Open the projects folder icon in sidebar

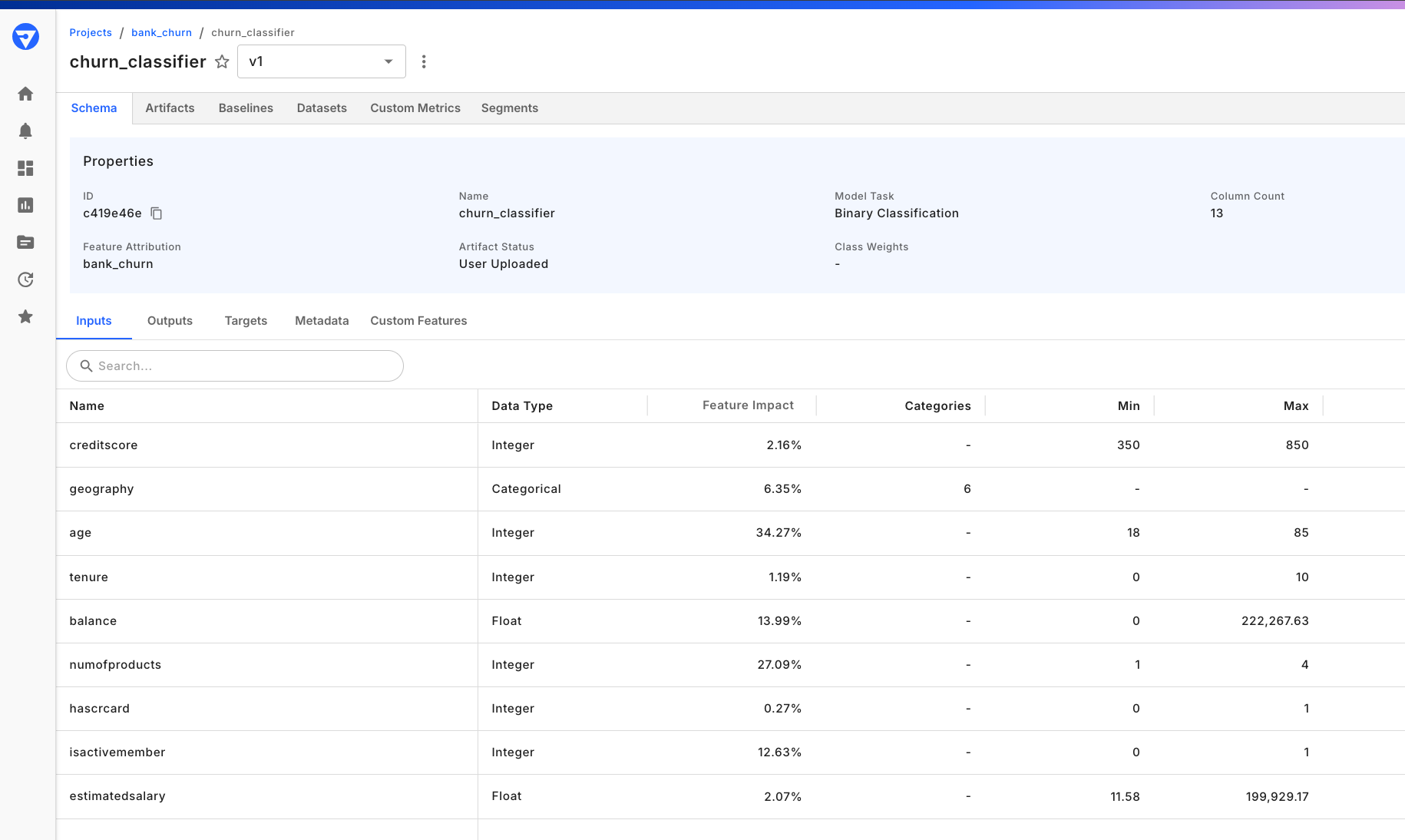pos(25,242)
